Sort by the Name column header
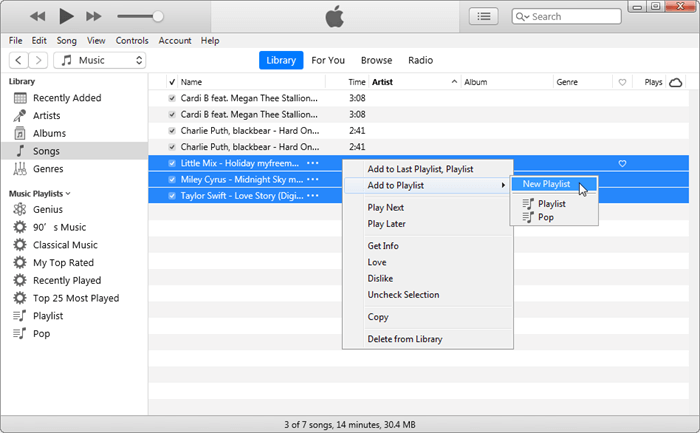Viewport: 700px width, 433px height. (x=252, y=82)
